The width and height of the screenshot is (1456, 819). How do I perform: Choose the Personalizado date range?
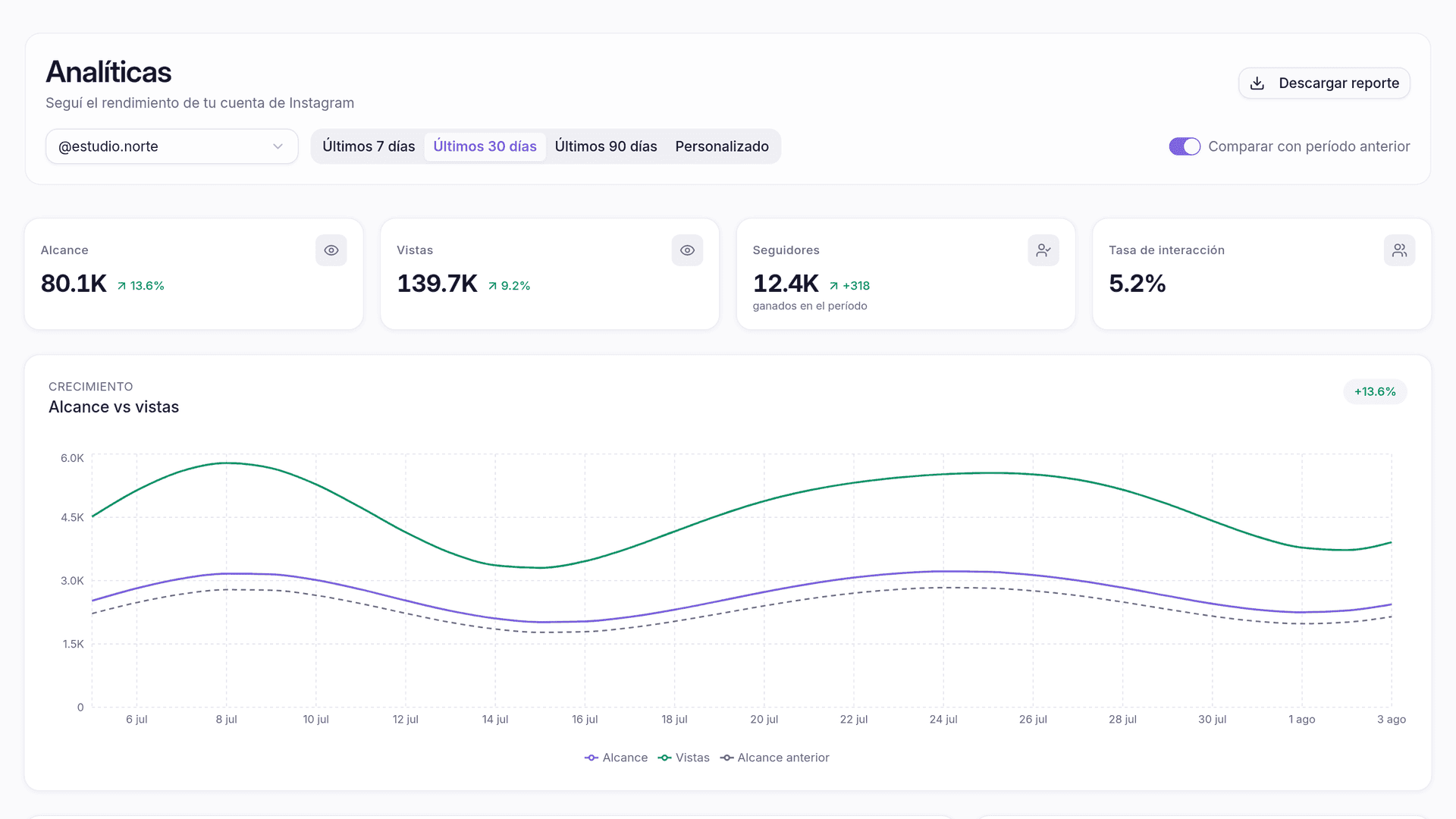tap(722, 146)
